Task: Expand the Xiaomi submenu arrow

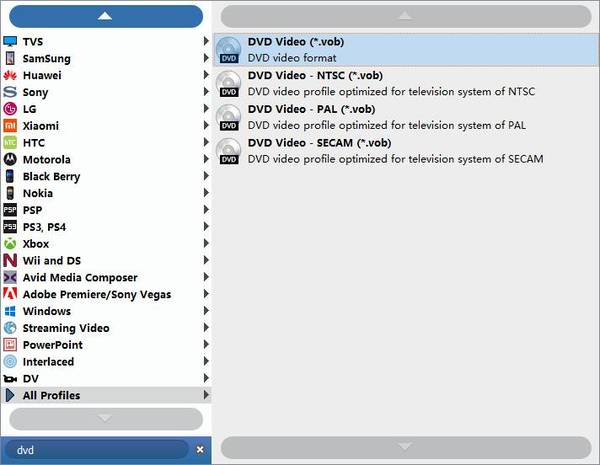Action: coord(206,125)
